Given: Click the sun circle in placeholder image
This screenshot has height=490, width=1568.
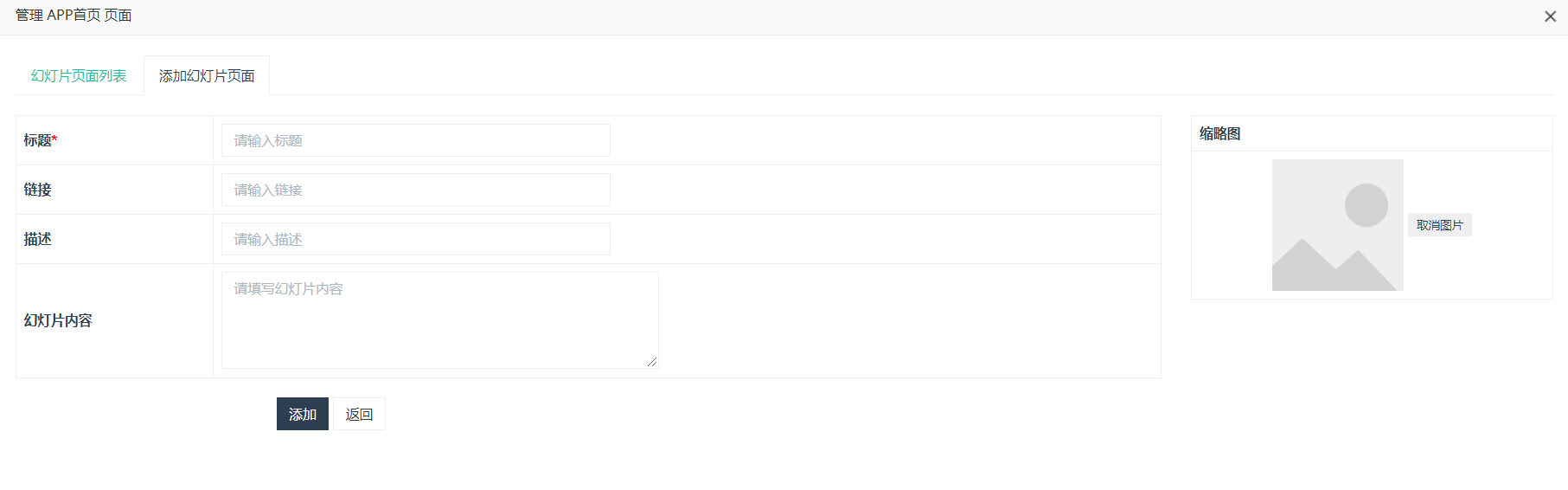Looking at the screenshot, I should [1366, 205].
